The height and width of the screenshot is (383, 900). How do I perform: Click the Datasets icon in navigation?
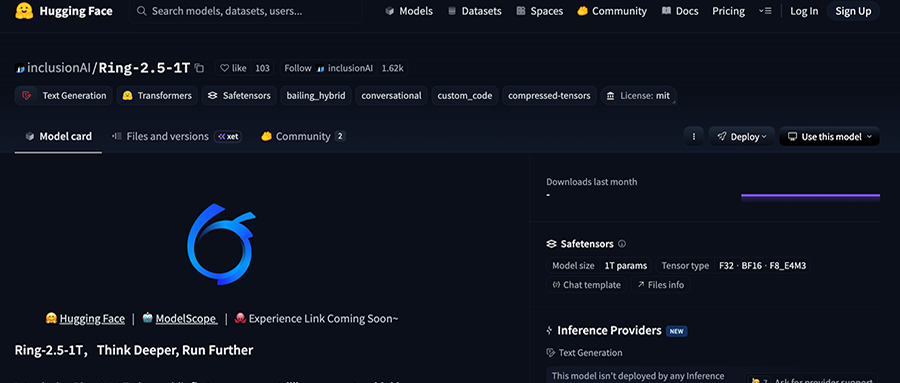coord(452,11)
